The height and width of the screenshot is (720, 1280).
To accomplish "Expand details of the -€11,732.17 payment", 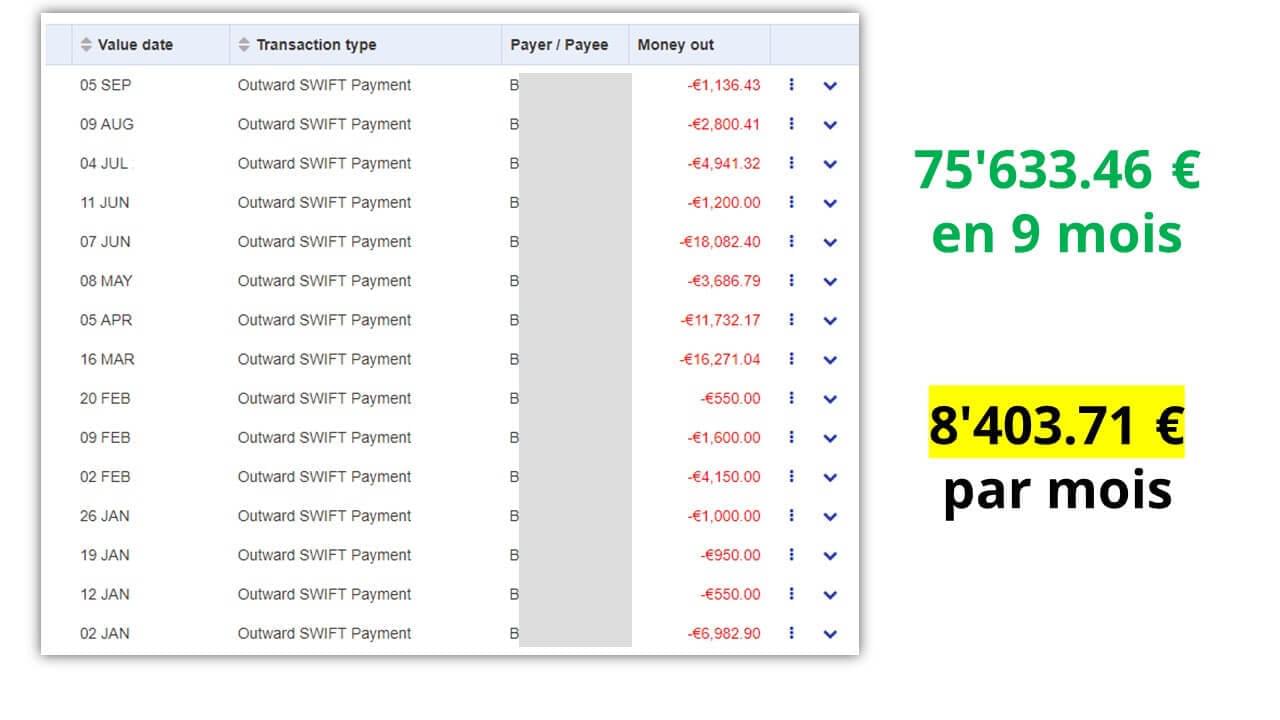I will pyautogui.click(x=830, y=321).
